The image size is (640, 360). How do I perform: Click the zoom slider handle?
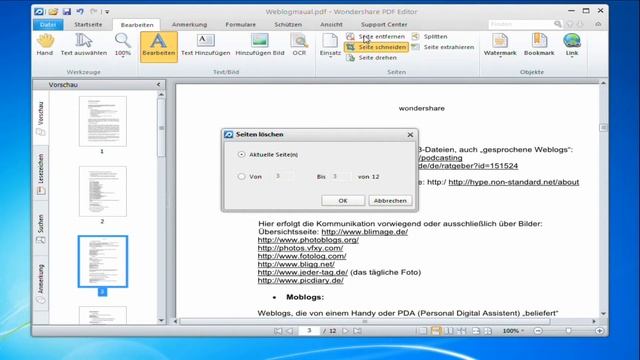click(x=569, y=331)
